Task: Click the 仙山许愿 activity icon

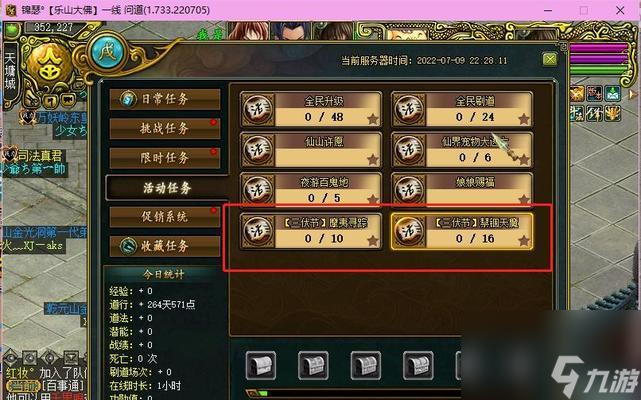Action: tap(258, 150)
